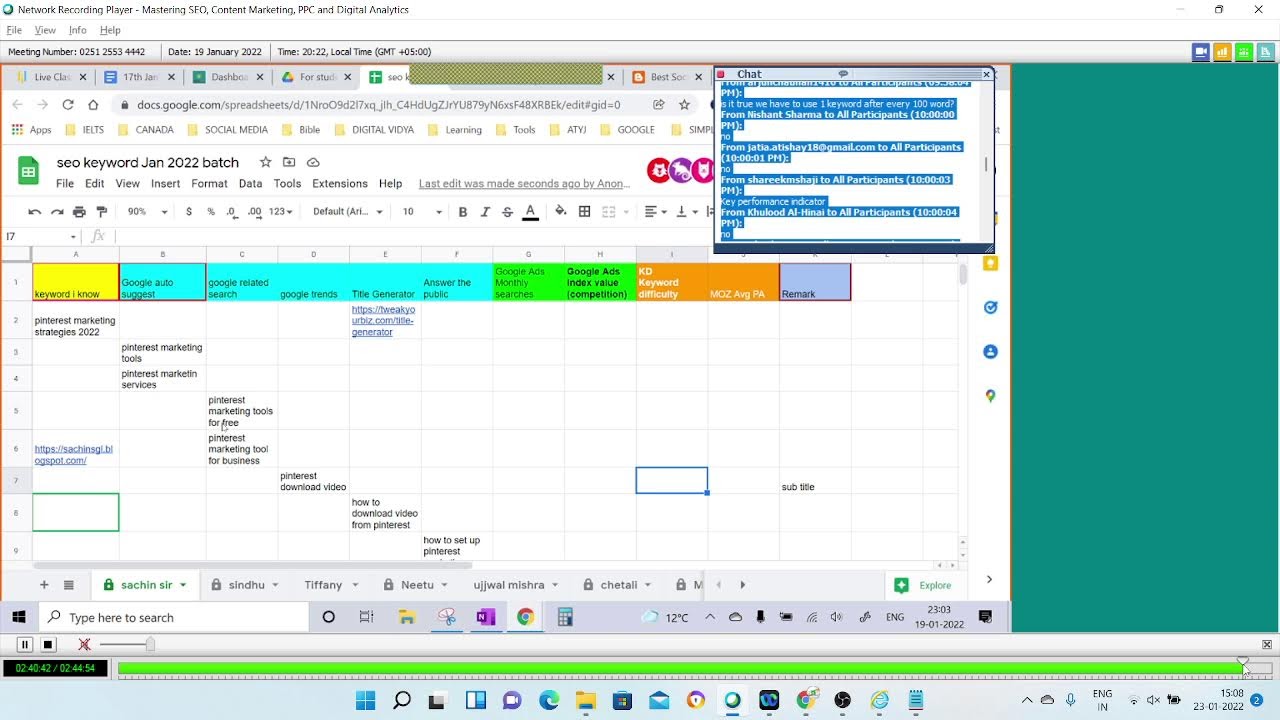Star the seo keyword spreadsheet

(265, 162)
